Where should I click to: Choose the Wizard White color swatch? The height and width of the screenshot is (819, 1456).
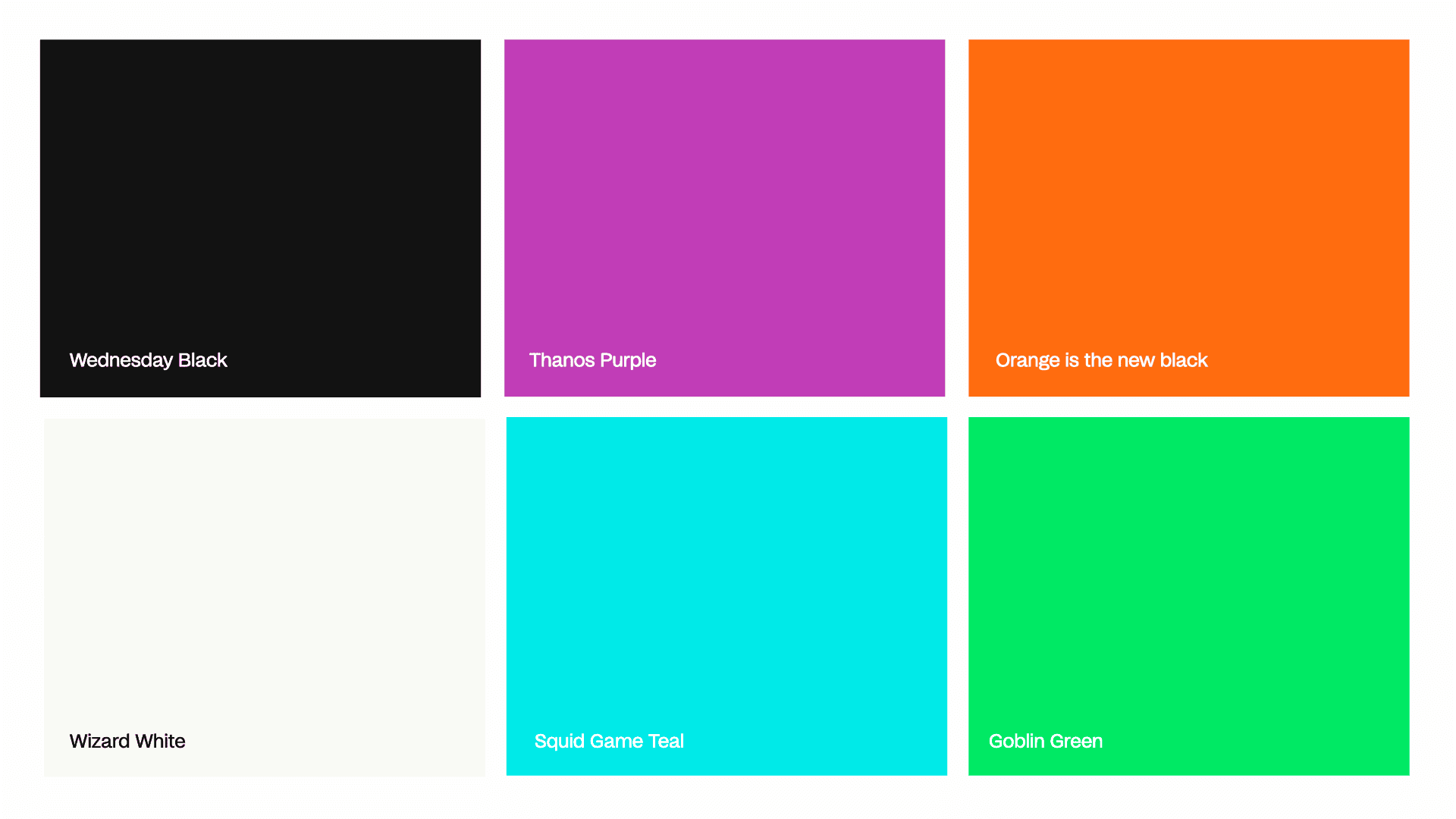point(264,576)
